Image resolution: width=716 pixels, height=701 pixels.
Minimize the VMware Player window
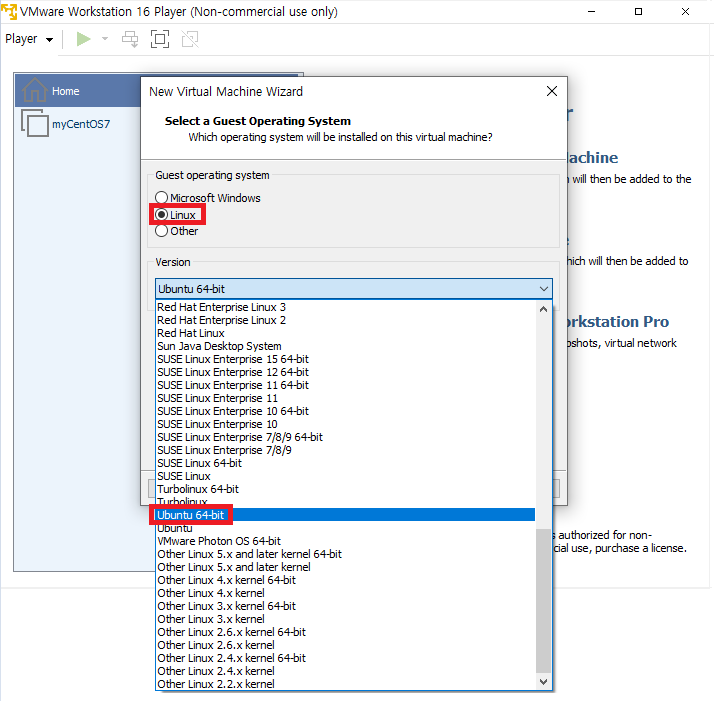[x=592, y=11]
